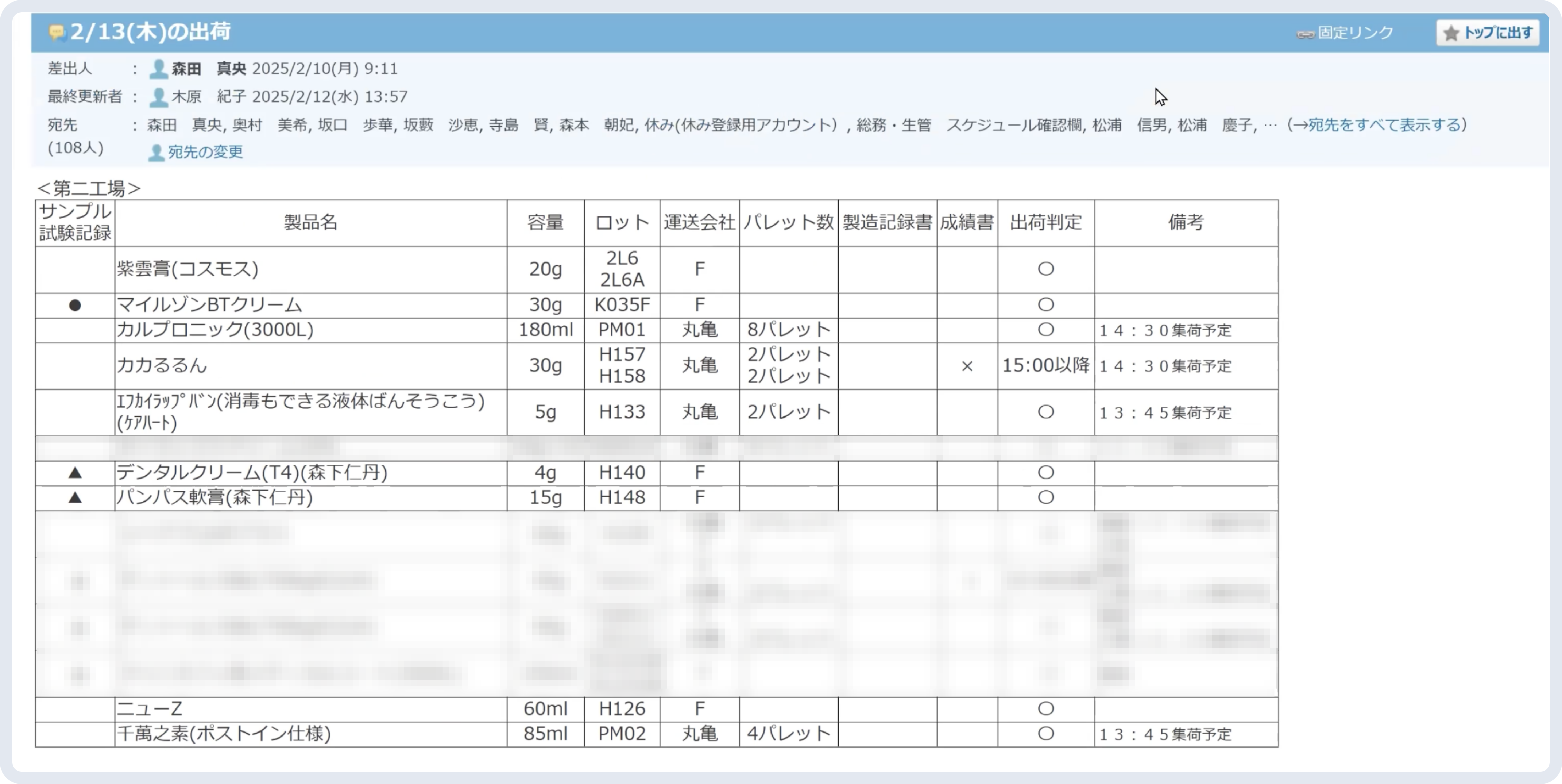Click the × mark in カカるるん row
The height and width of the screenshot is (784, 1562).
click(x=967, y=366)
